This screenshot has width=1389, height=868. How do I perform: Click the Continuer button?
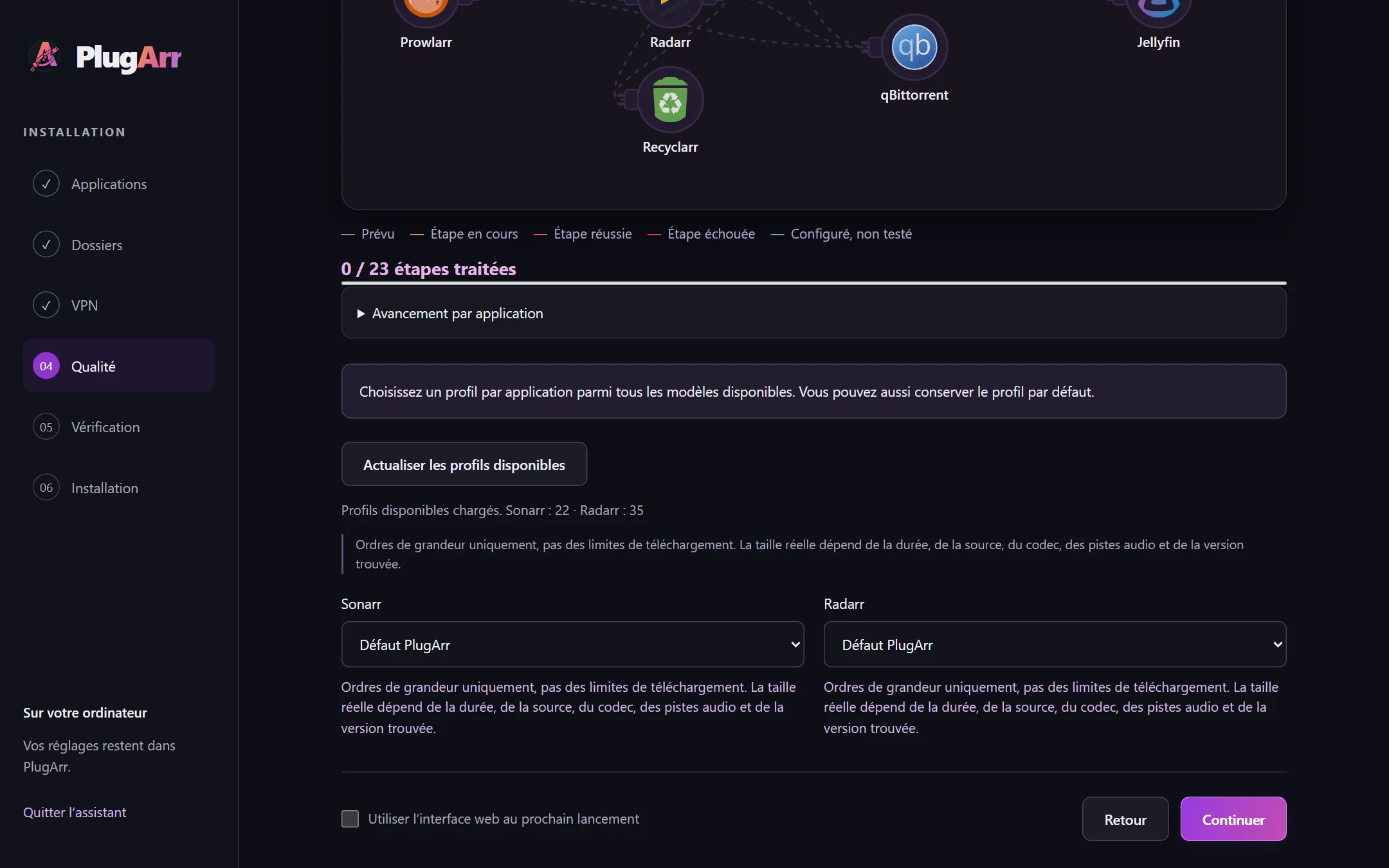tap(1233, 819)
